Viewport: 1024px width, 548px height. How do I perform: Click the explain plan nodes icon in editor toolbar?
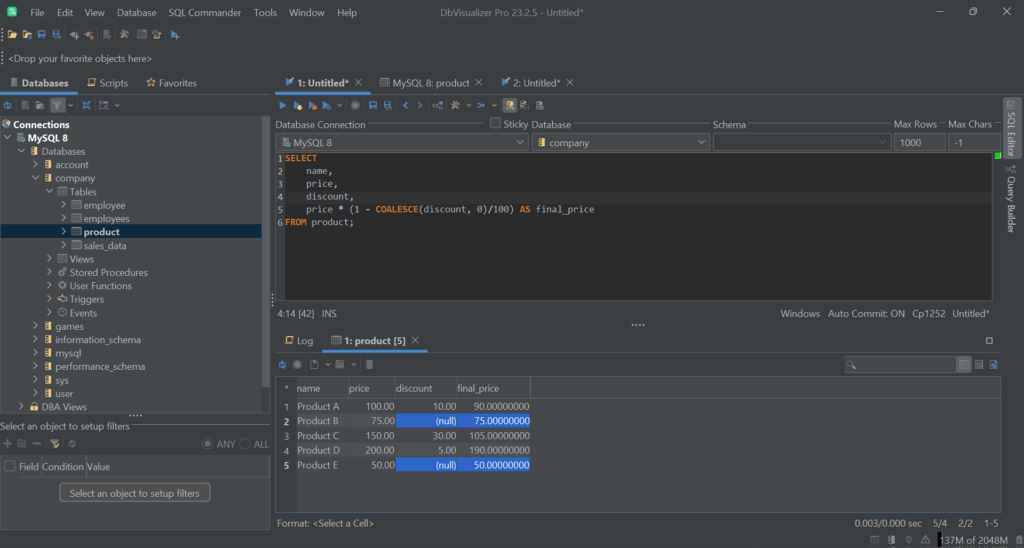click(x=438, y=105)
